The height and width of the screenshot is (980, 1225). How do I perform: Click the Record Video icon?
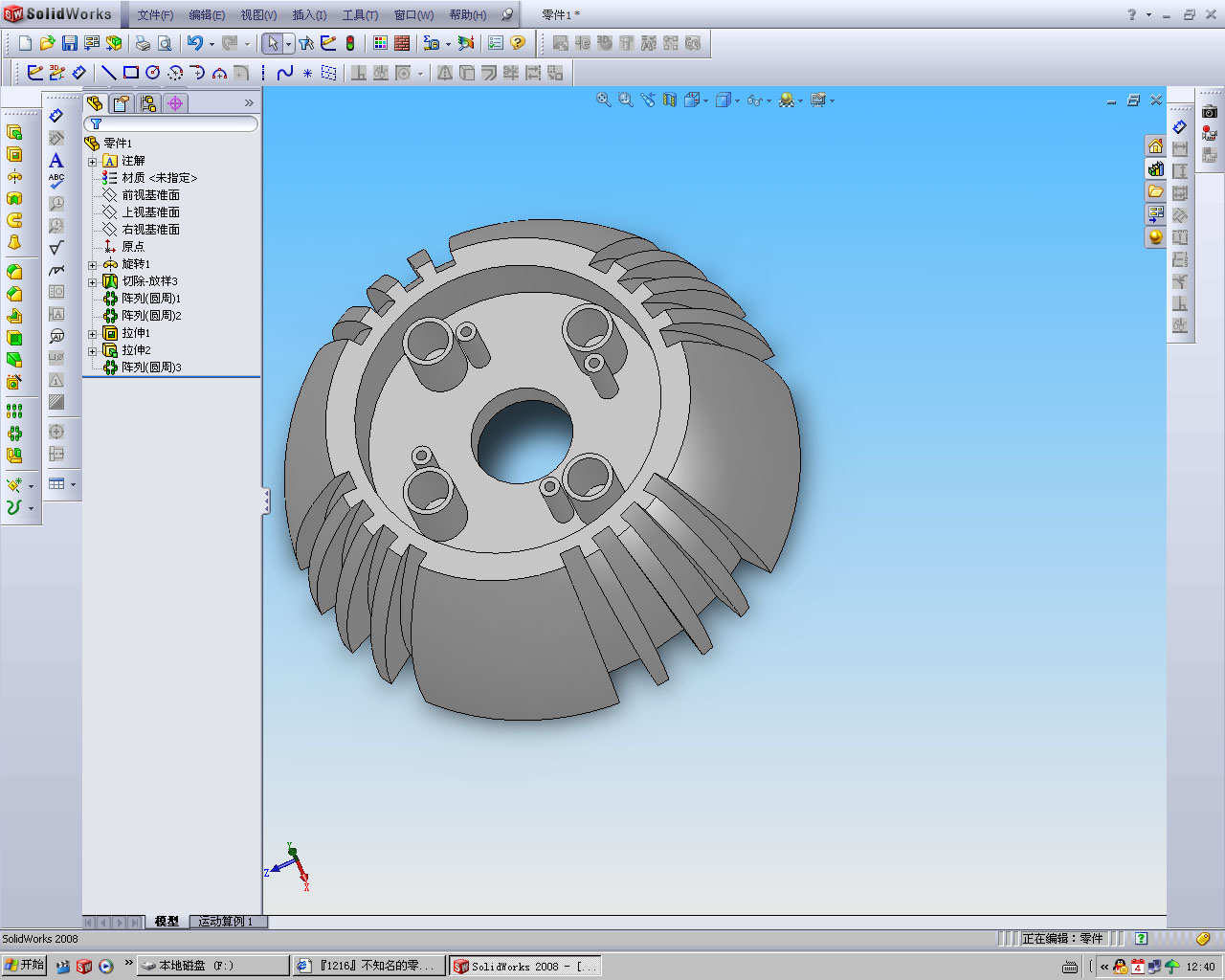(1210, 133)
